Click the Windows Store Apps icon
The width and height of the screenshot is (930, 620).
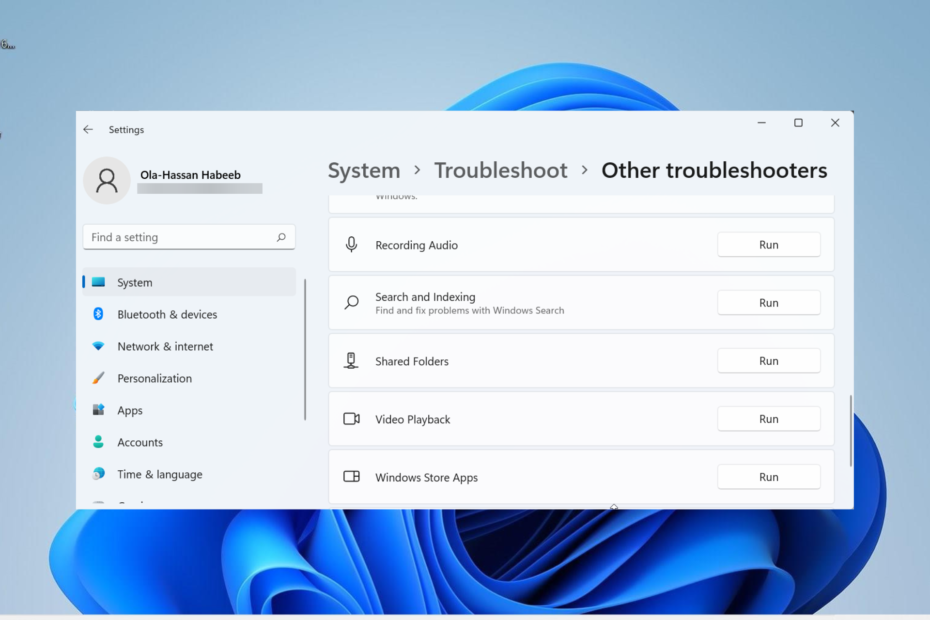tap(352, 476)
